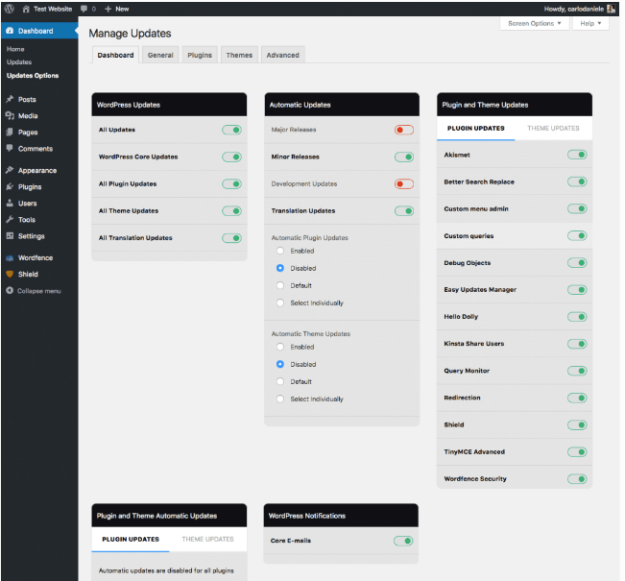Open THEME UPDATES tab in Plugin and Theme Updates
The height and width of the screenshot is (581, 625).
click(x=553, y=128)
